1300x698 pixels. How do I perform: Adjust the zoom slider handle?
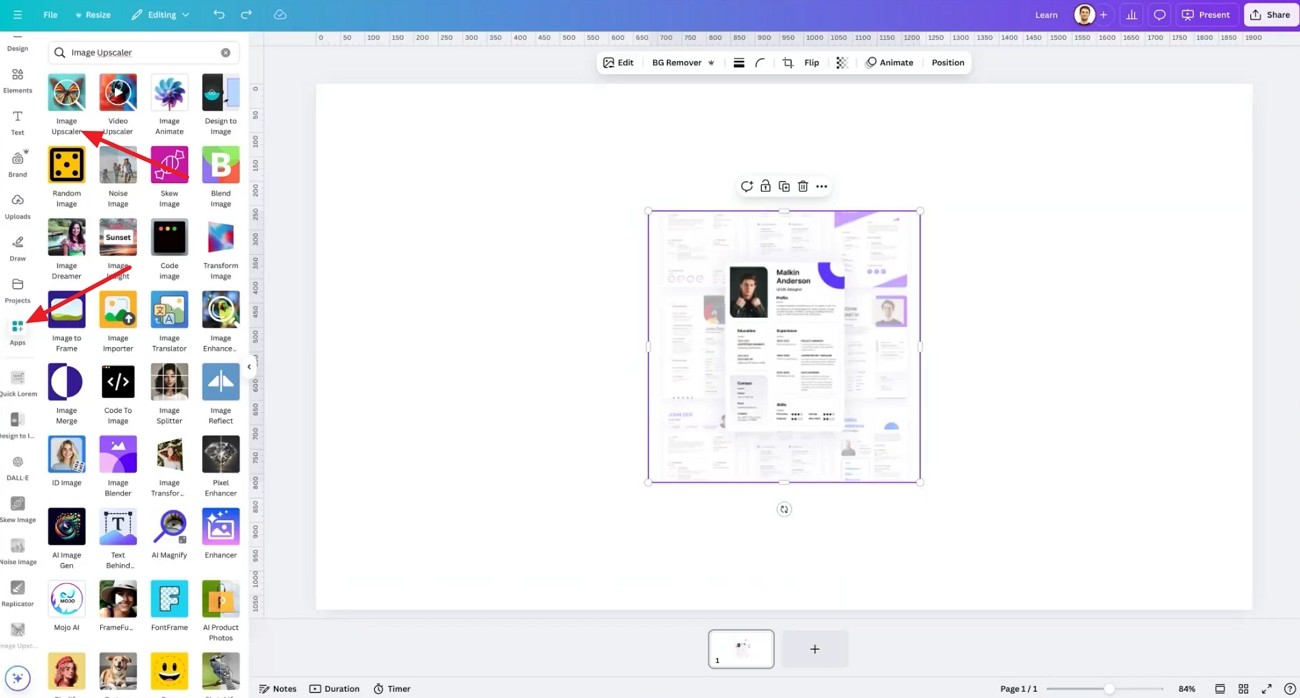pos(1109,689)
